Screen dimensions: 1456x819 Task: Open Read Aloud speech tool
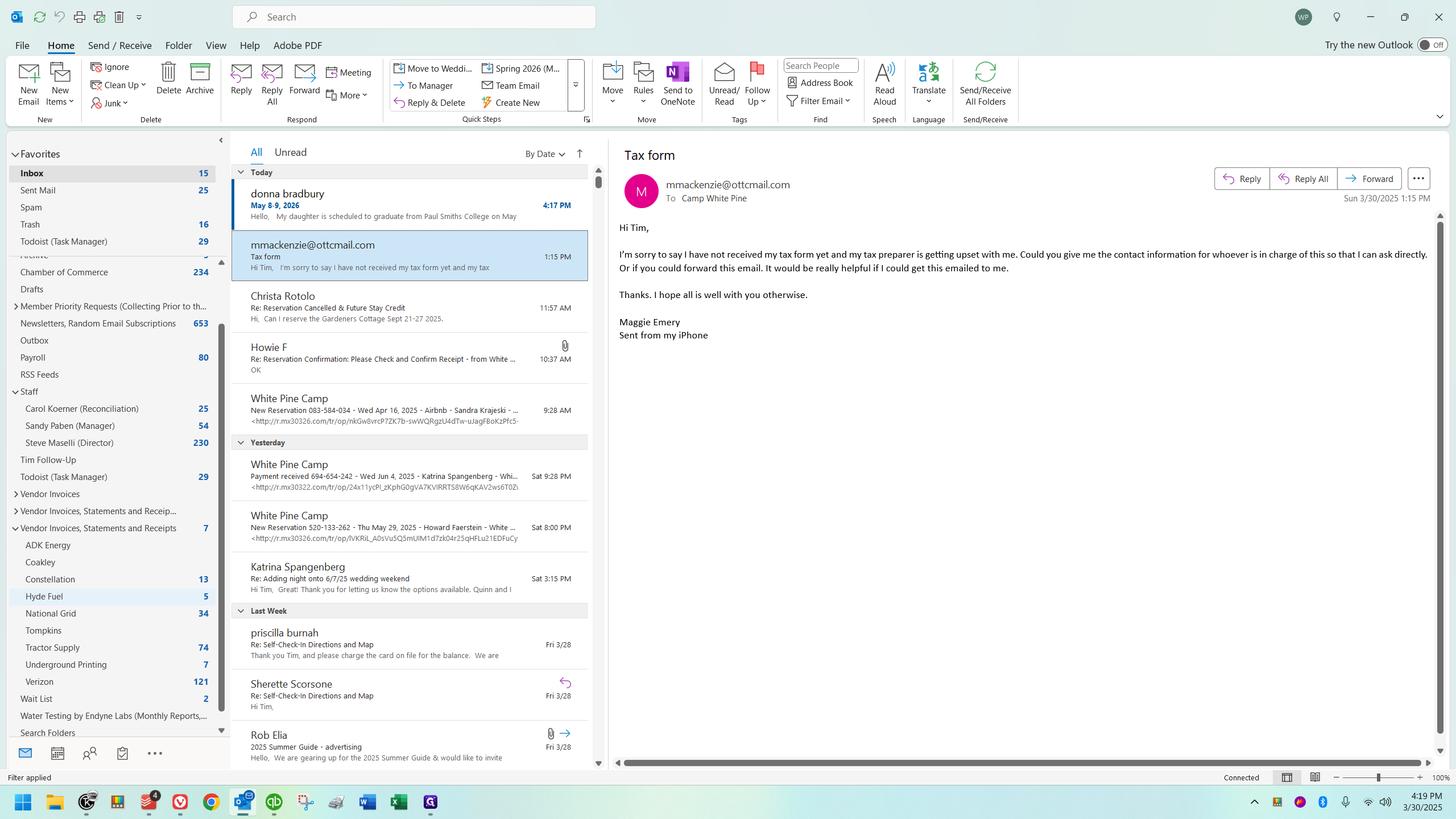click(x=884, y=73)
